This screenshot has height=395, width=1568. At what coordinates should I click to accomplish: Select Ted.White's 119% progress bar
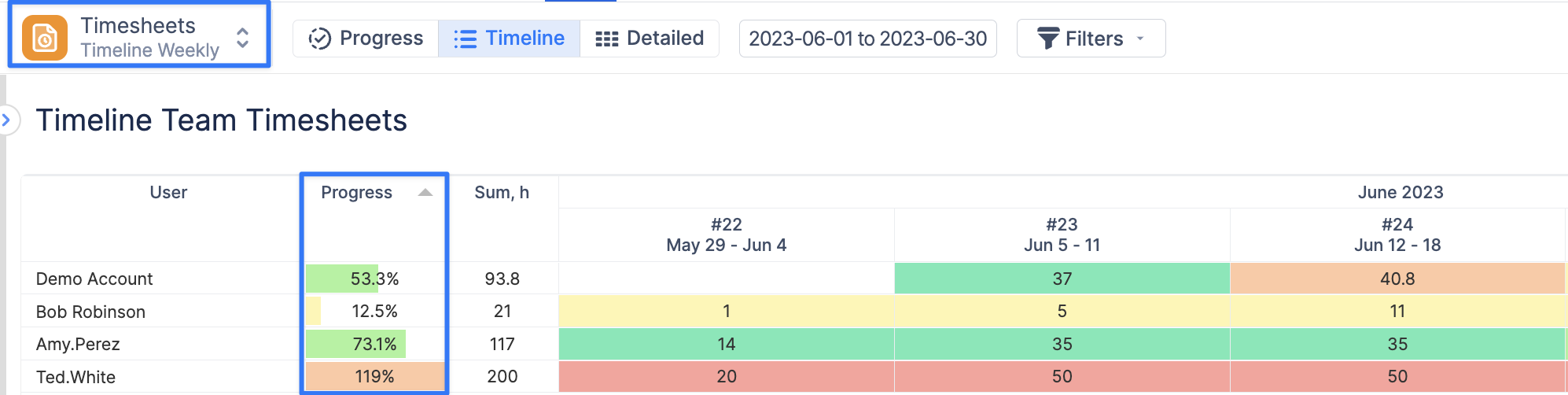coord(374,377)
